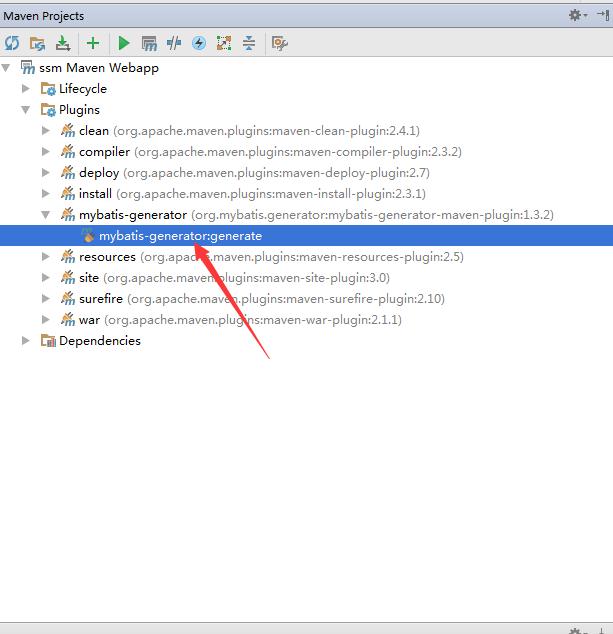The image size is (613, 634).
Task: Click the Maven Projects panel title
Action: tap(44, 16)
